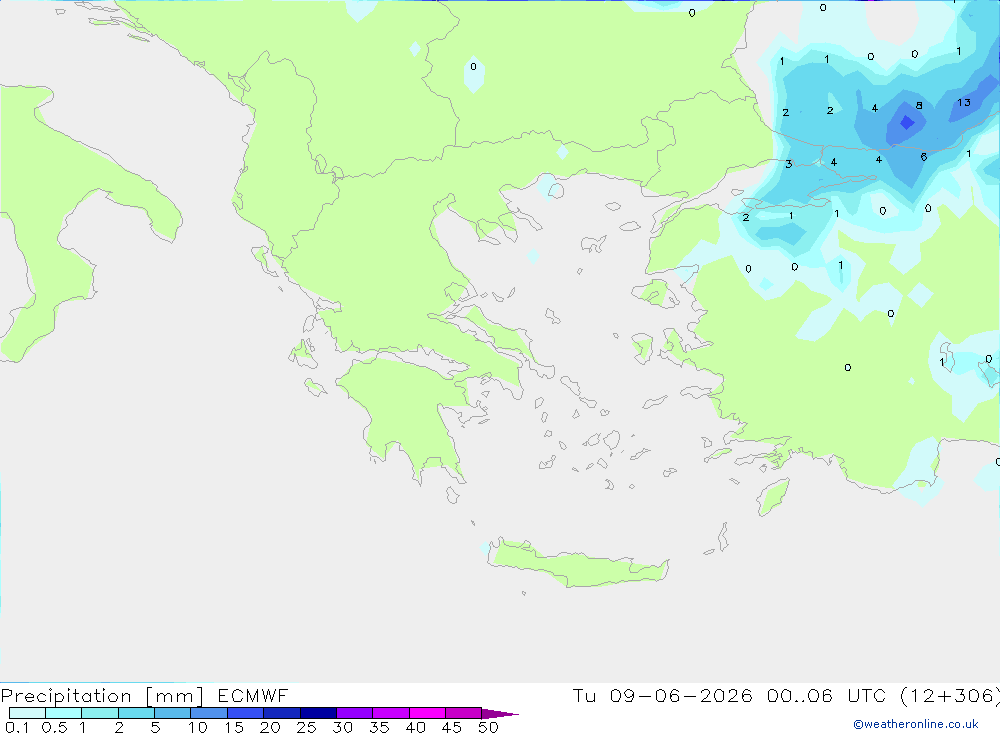Click the '3' precipitation value on map
The height and width of the screenshot is (733, 1000).
[789, 164]
